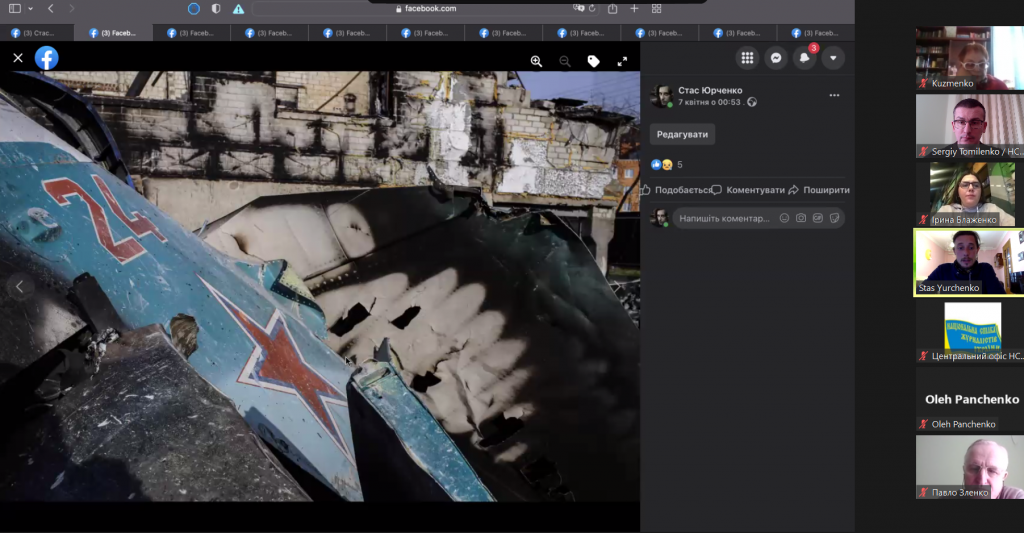Click the aircraft wreckage photo
Screen dimensions: 1024x533
[x=320, y=286]
